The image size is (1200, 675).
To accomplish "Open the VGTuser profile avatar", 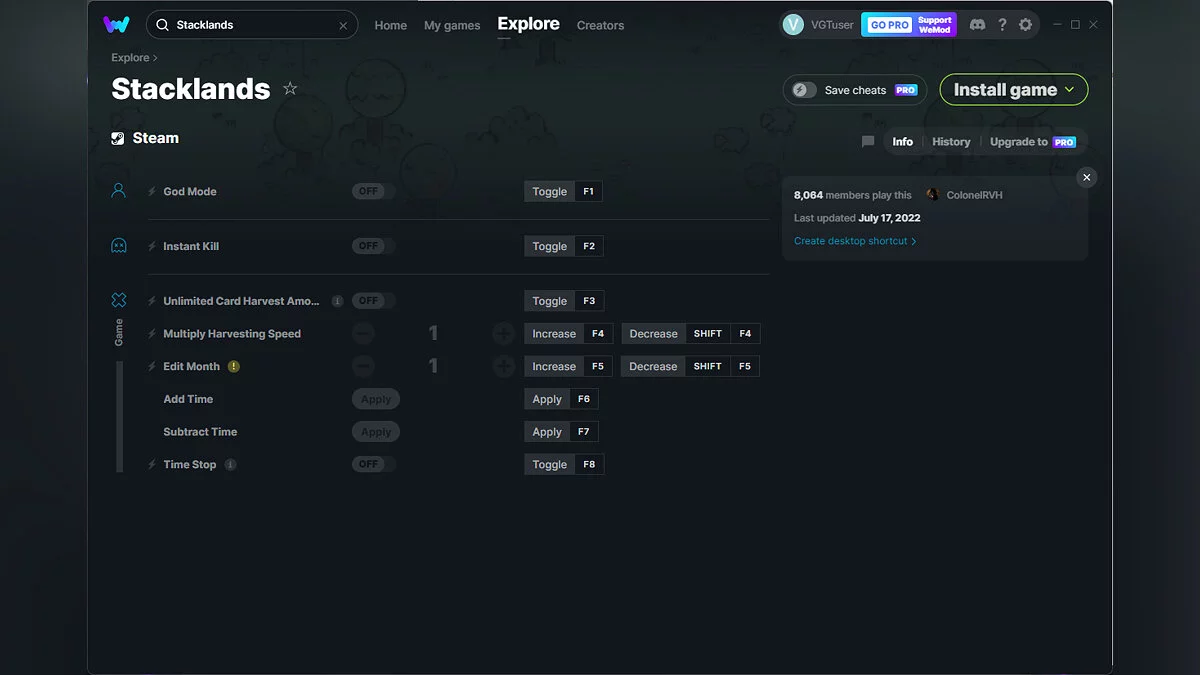I will point(793,25).
